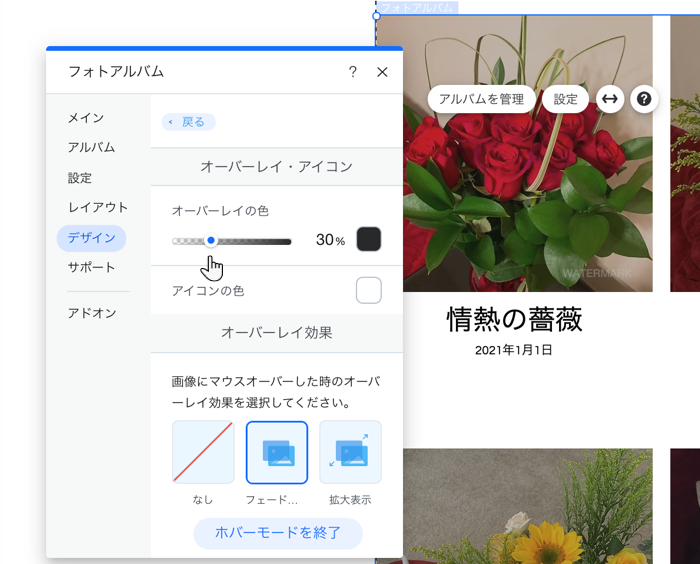The image size is (700, 564).
Task: Close the フォトアルバム settings panel
Action: pos(382,72)
